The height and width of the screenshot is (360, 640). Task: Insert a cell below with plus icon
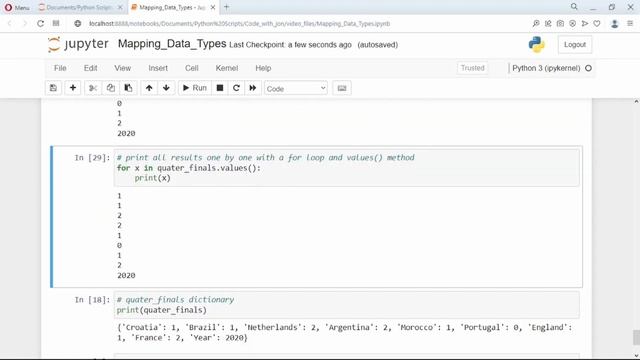73,88
